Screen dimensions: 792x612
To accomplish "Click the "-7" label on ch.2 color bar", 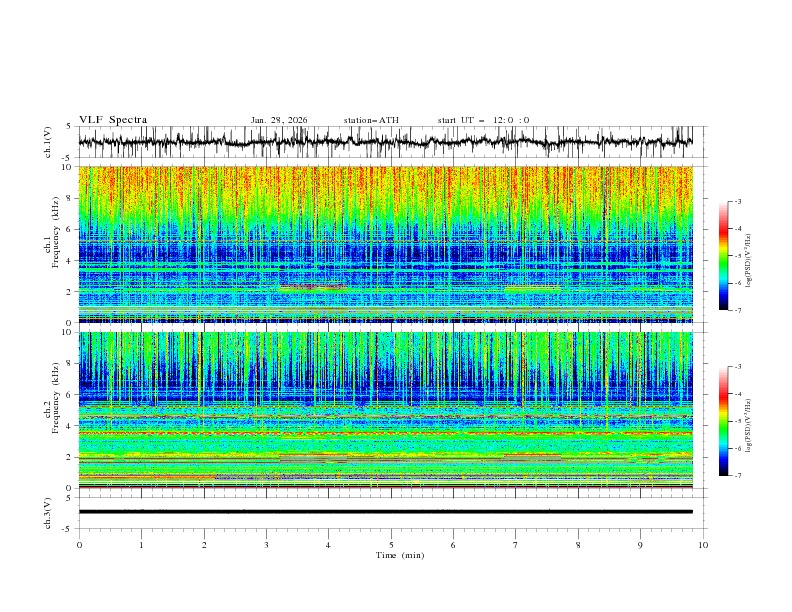I will pyautogui.click(x=738, y=476).
